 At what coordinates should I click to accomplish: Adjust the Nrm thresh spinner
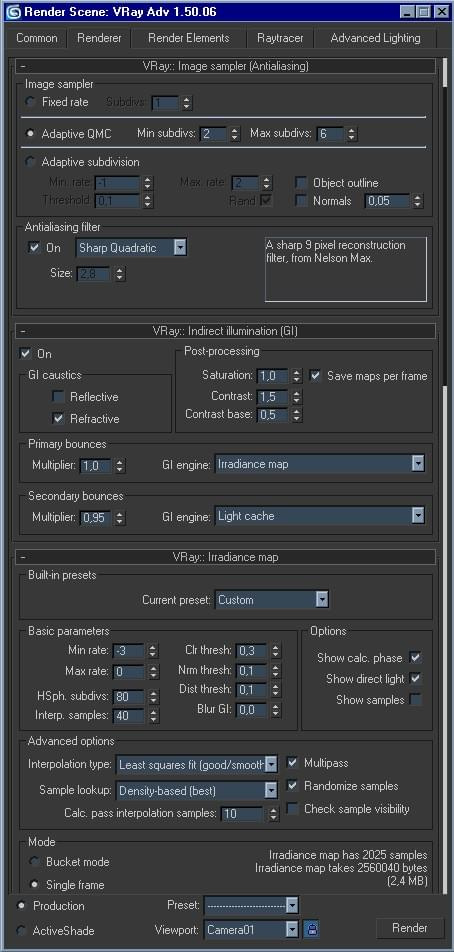(x=276, y=670)
